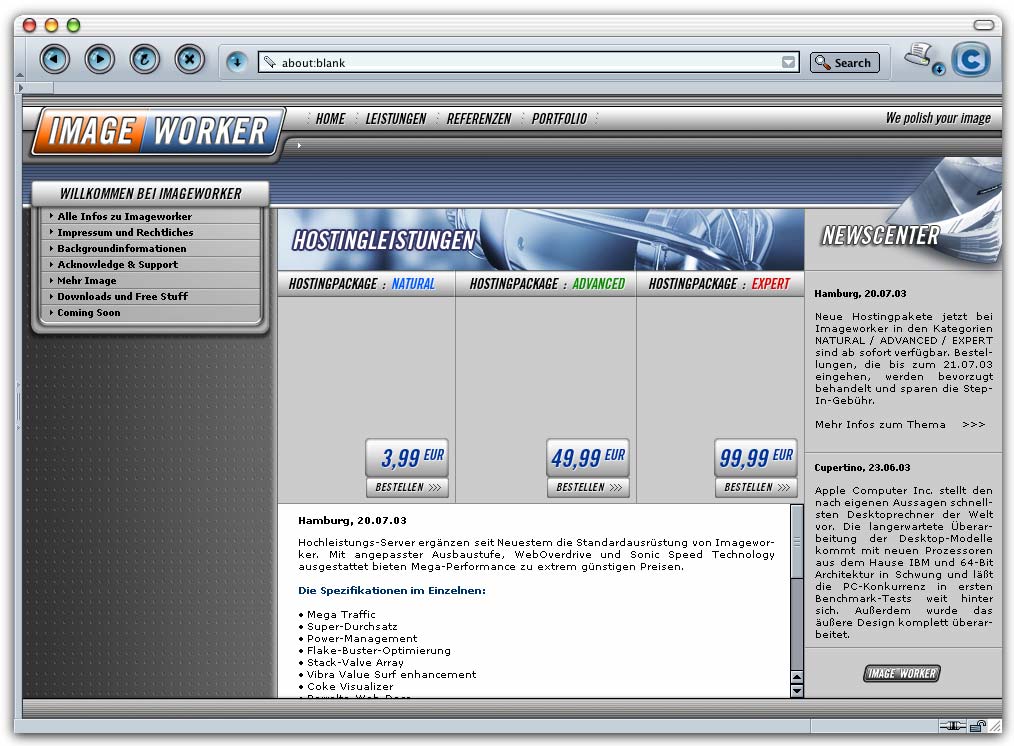1014x746 pixels.
Task: Click the scroll down arrow of content pane
Action: pyautogui.click(x=797, y=690)
